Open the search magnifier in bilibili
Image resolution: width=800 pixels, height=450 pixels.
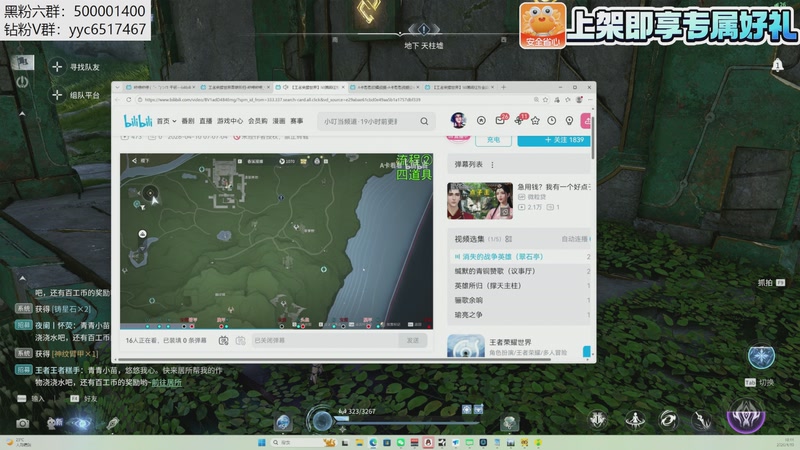(424, 121)
